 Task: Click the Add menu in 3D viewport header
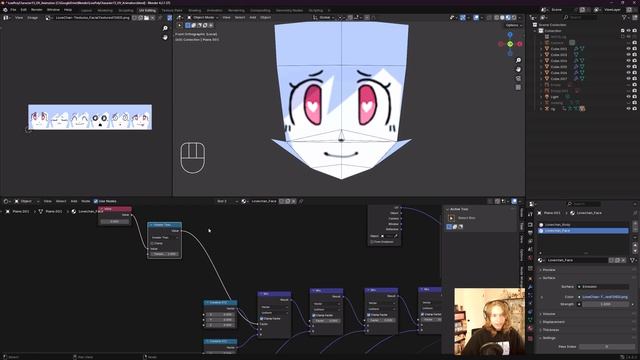click(253, 18)
